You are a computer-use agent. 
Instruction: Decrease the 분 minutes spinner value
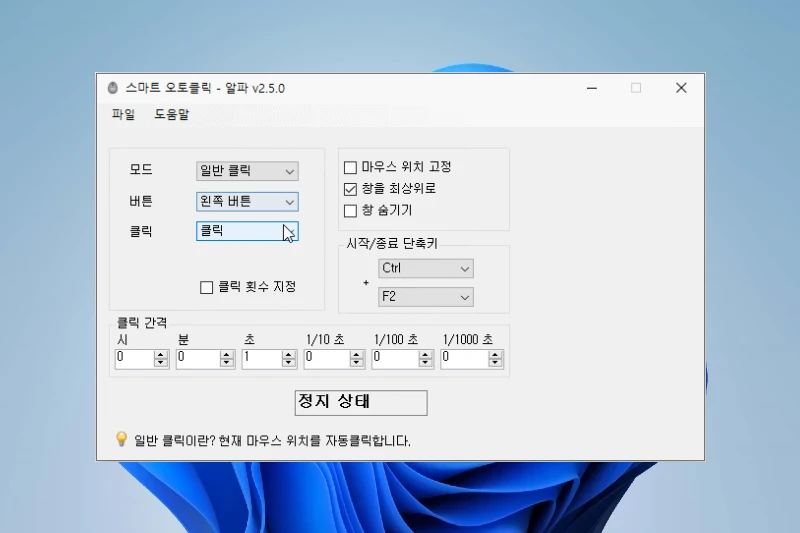point(227,363)
